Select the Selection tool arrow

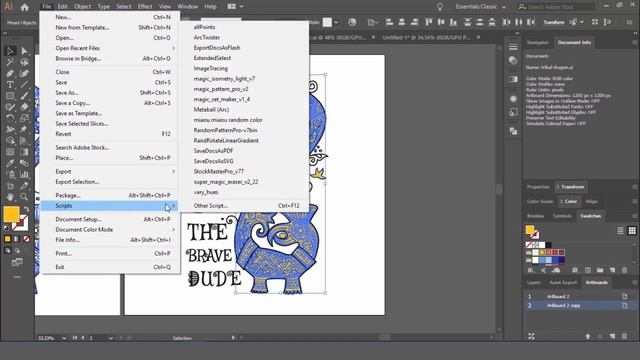tap(10, 51)
